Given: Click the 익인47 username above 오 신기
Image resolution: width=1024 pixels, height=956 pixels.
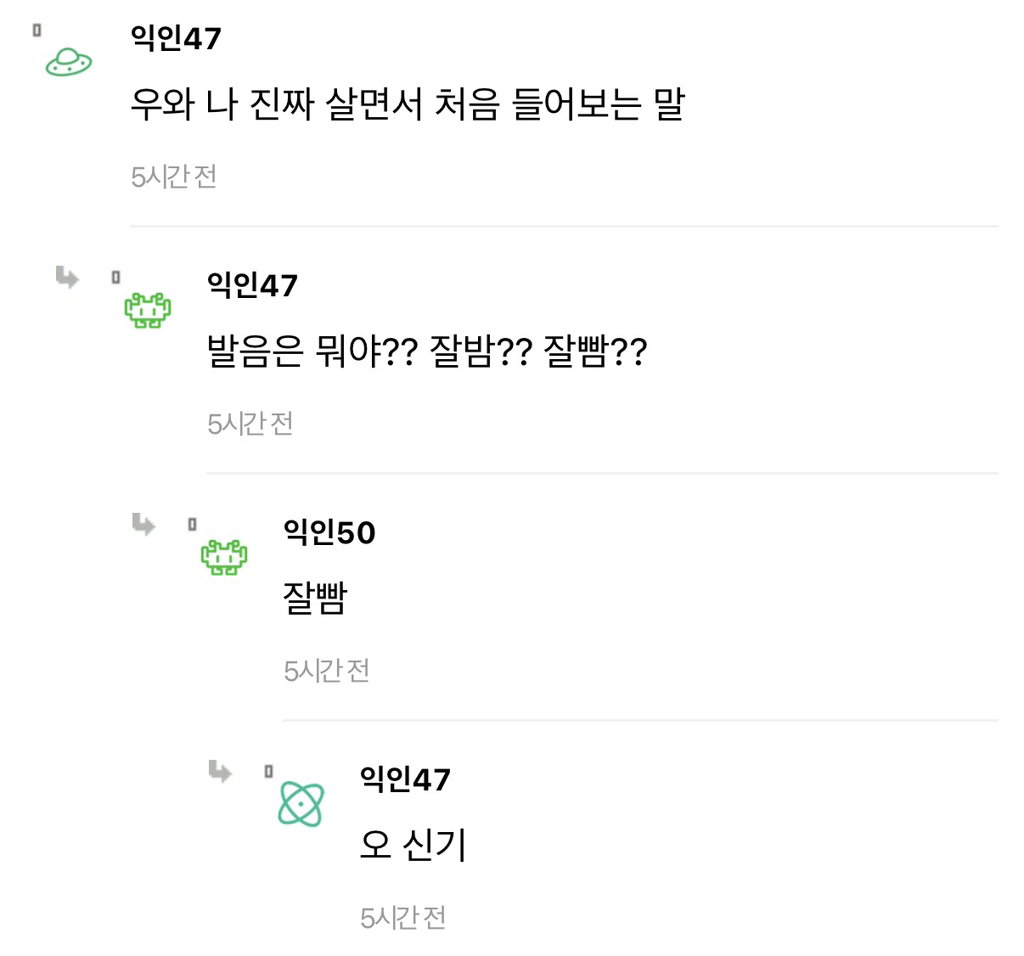Looking at the screenshot, I should [406, 779].
